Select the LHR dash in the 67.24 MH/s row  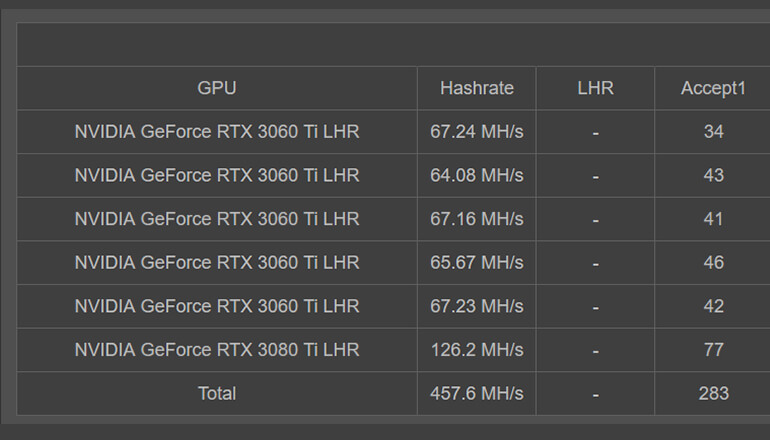click(x=596, y=133)
